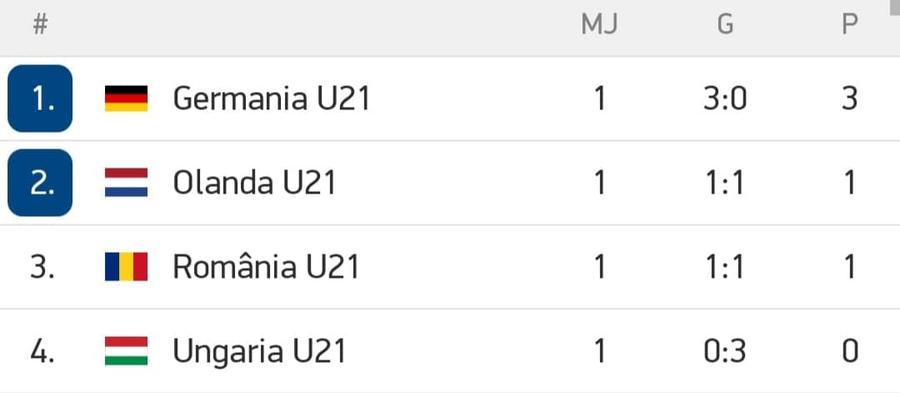Open Olanda U21 team page

pyautogui.click(x=254, y=183)
